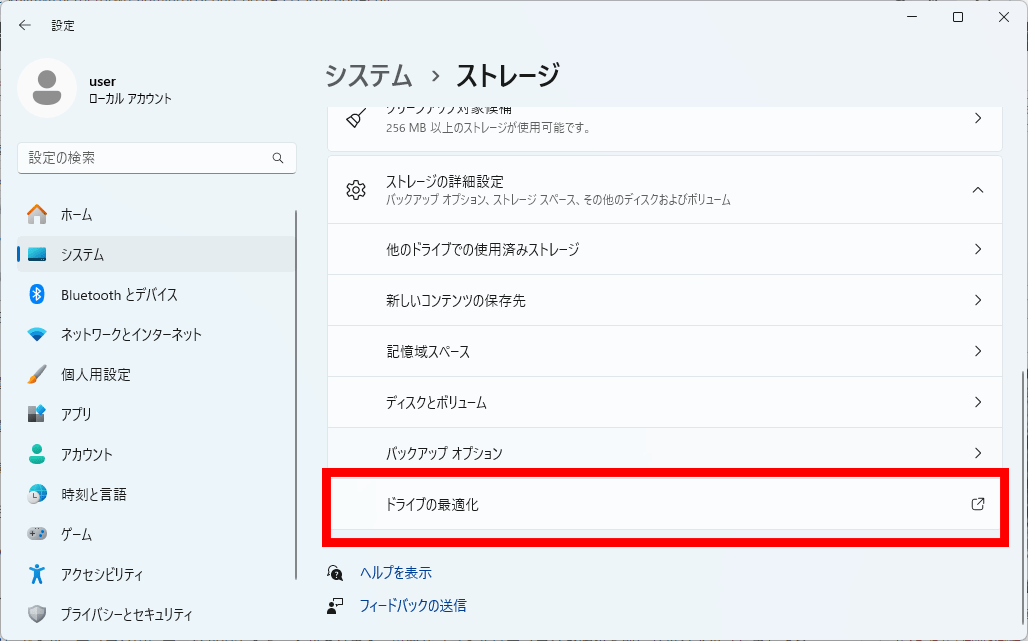Click the ヘルプを表示 link
Screen dimensions: 1028x641
[395, 573]
